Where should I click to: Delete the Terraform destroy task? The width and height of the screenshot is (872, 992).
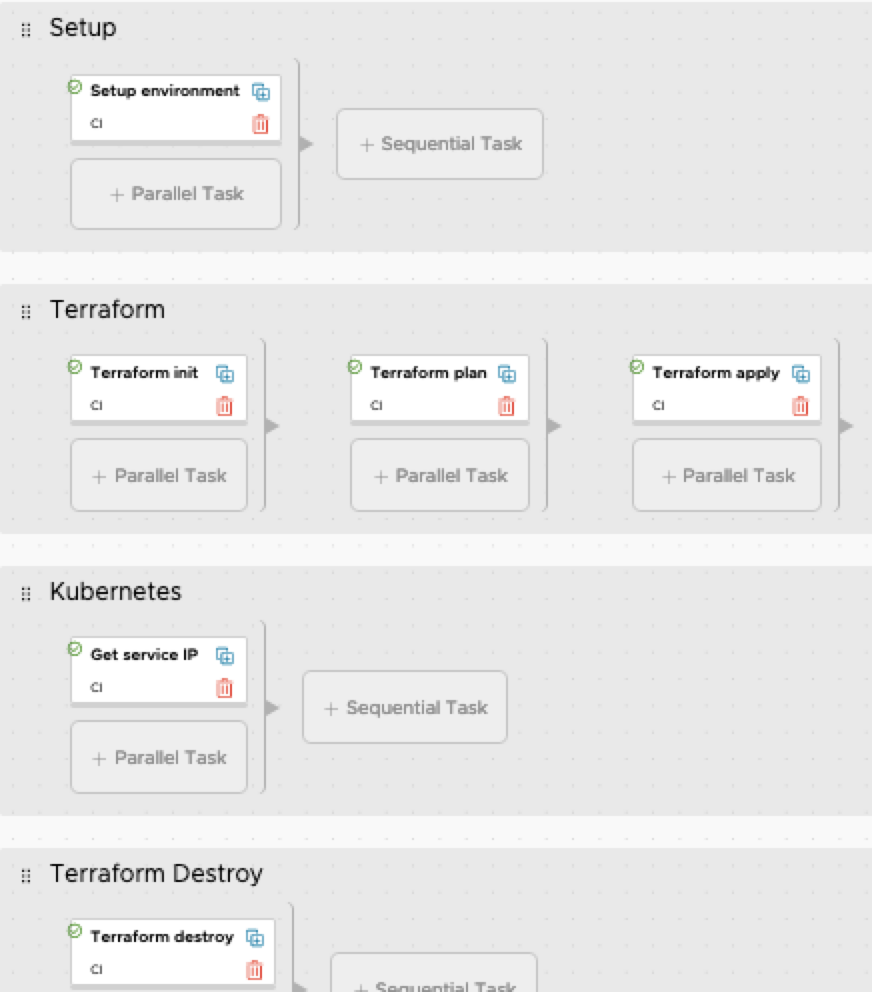pos(255,970)
